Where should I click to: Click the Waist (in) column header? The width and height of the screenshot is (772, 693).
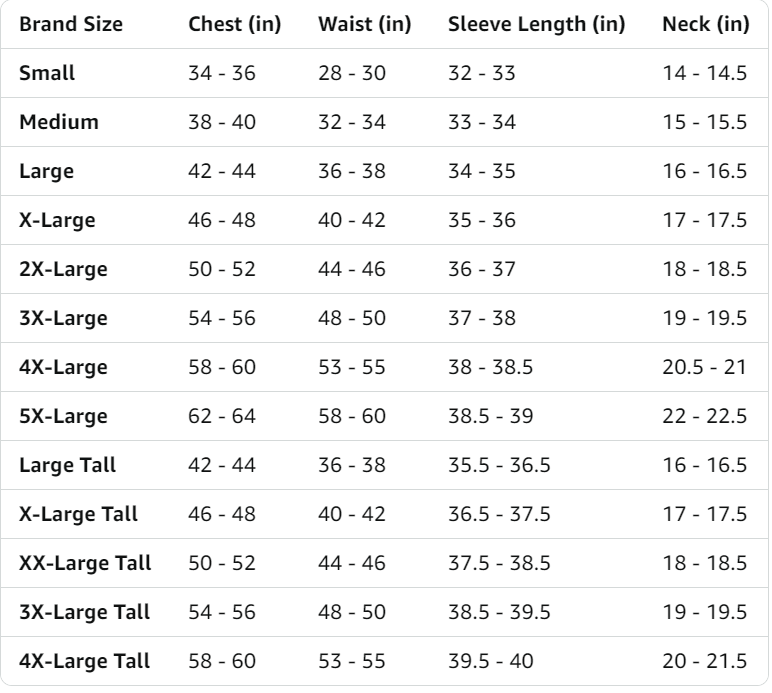click(x=364, y=25)
